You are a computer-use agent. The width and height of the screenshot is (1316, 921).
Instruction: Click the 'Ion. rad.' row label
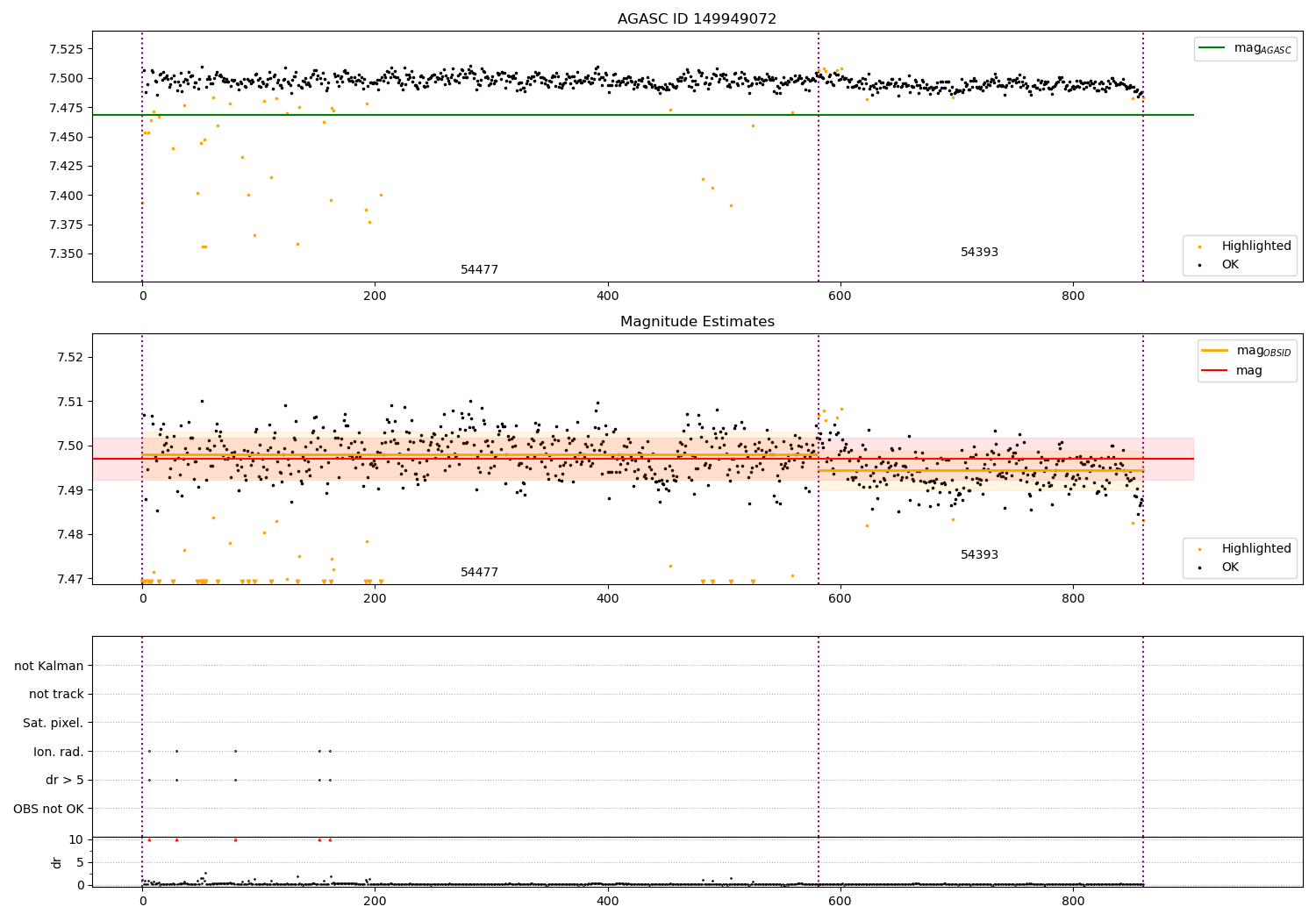click(59, 752)
